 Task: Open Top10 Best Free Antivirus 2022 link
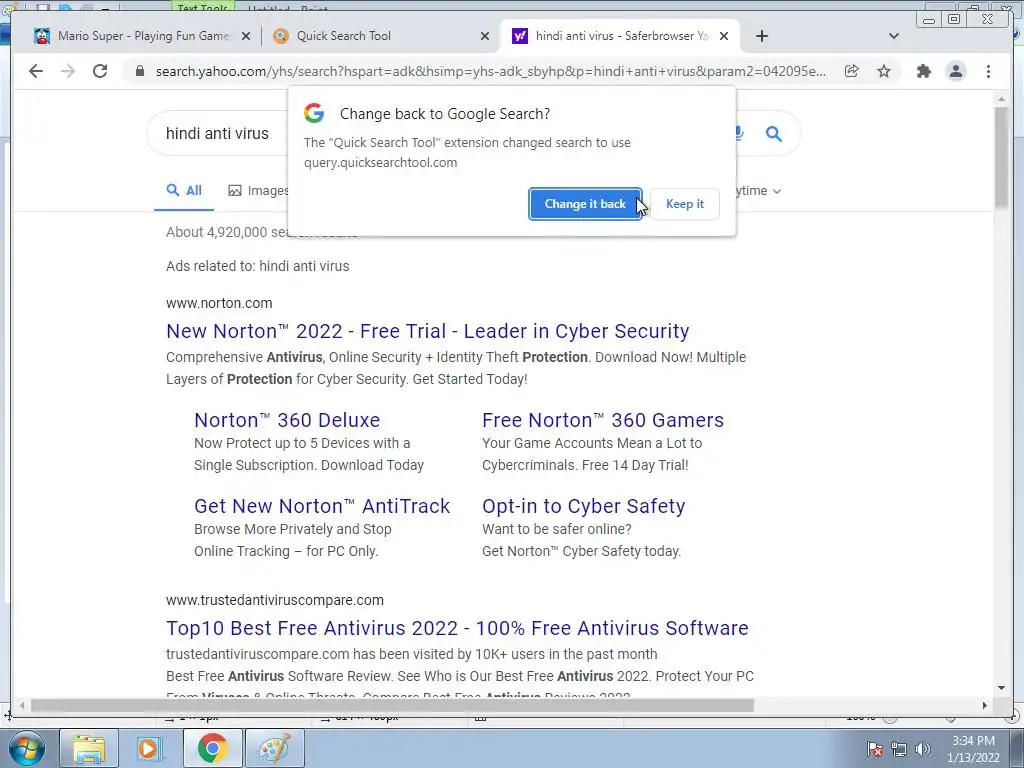point(457,628)
